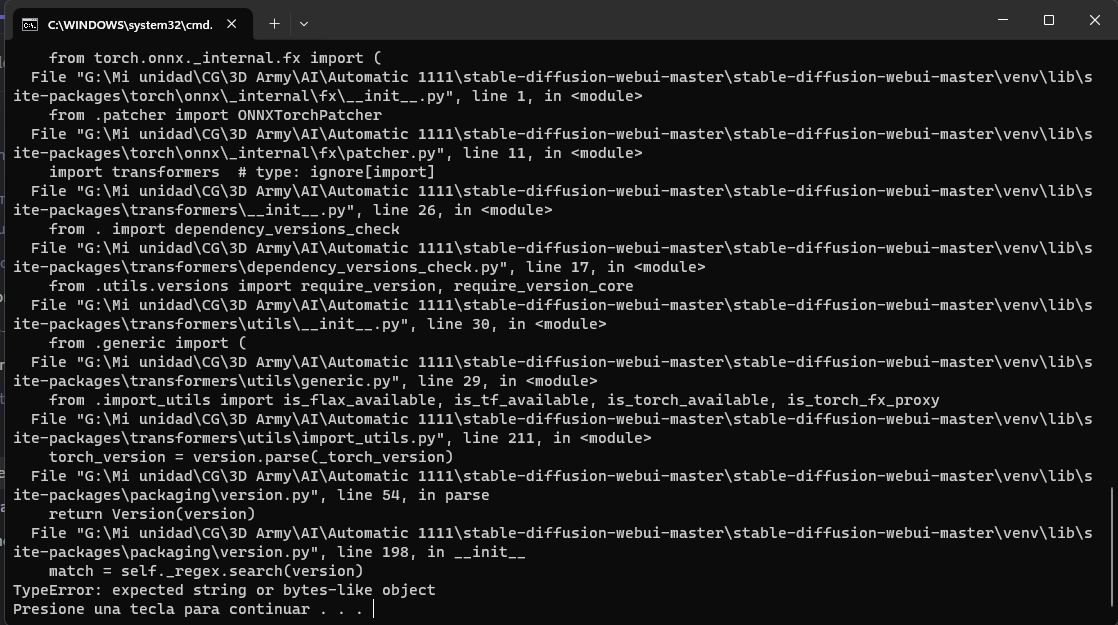Screen dimensions: 1118x625
Task: Close the terminal window
Action: coord(1094,20)
